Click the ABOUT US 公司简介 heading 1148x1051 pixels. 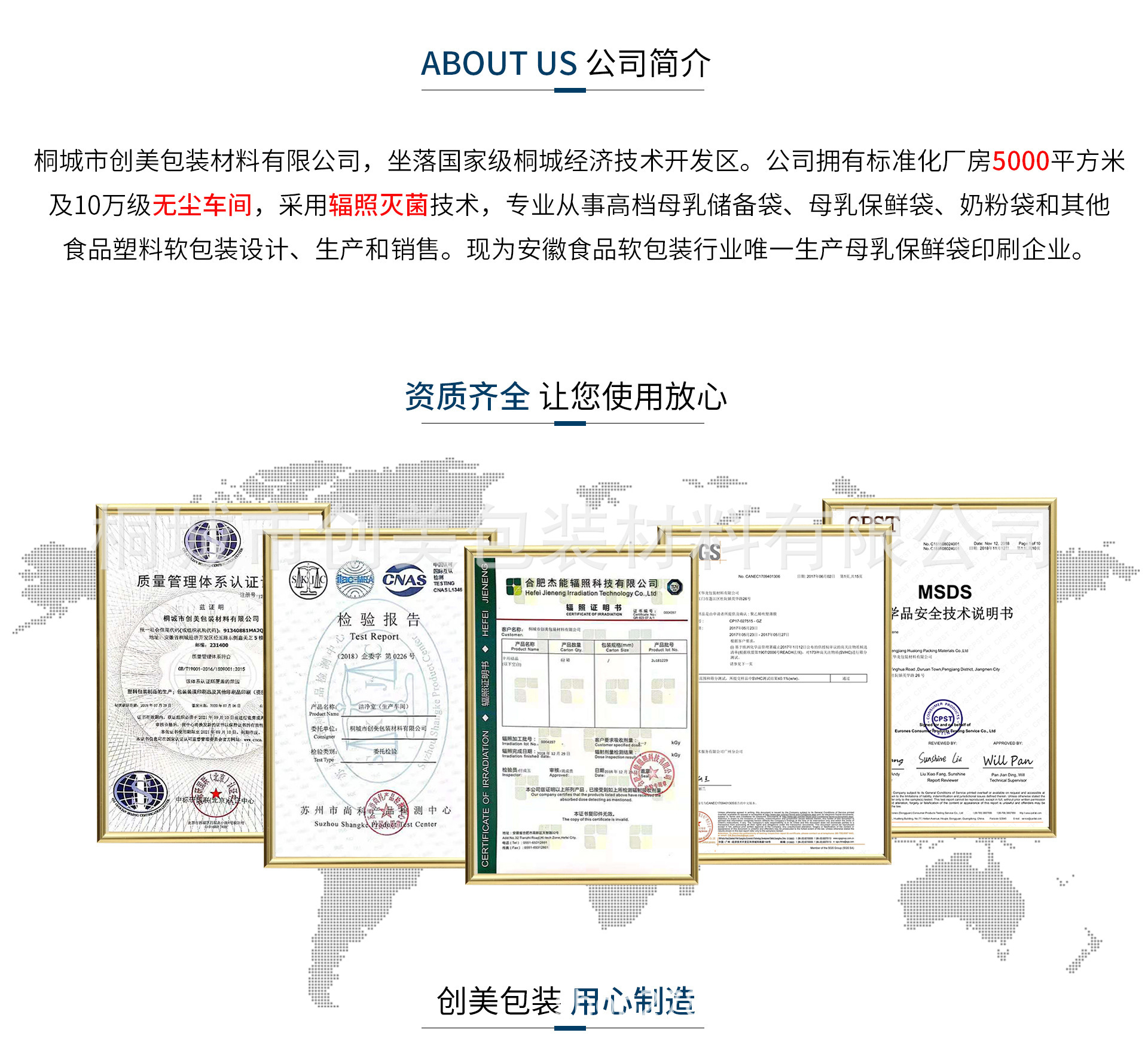click(565, 63)
